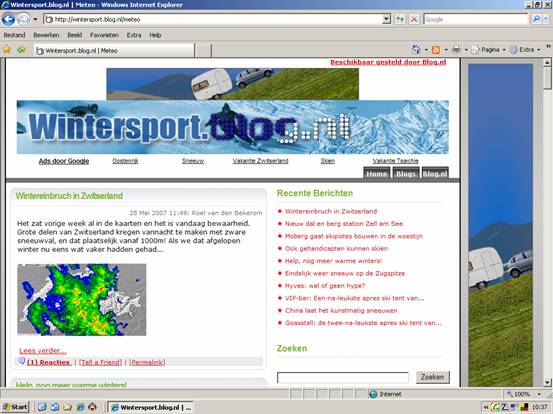Open recent post 'Ook gehandicapten kunnen skiën'

pyautogui.click(x=336, y=248)
